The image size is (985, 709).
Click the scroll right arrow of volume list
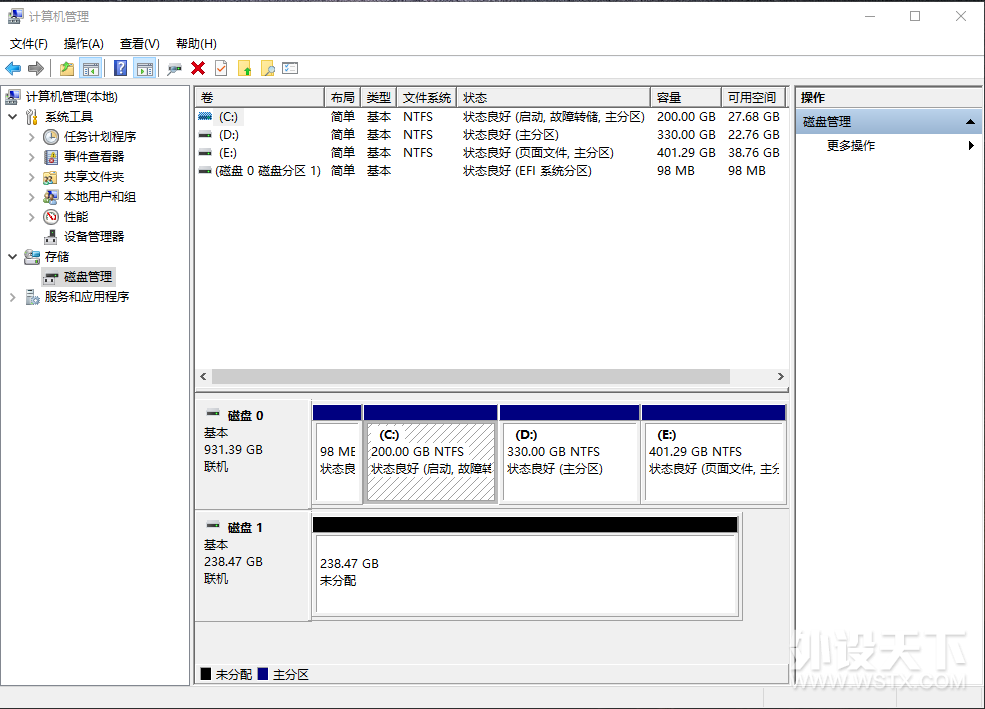point(780,376)
